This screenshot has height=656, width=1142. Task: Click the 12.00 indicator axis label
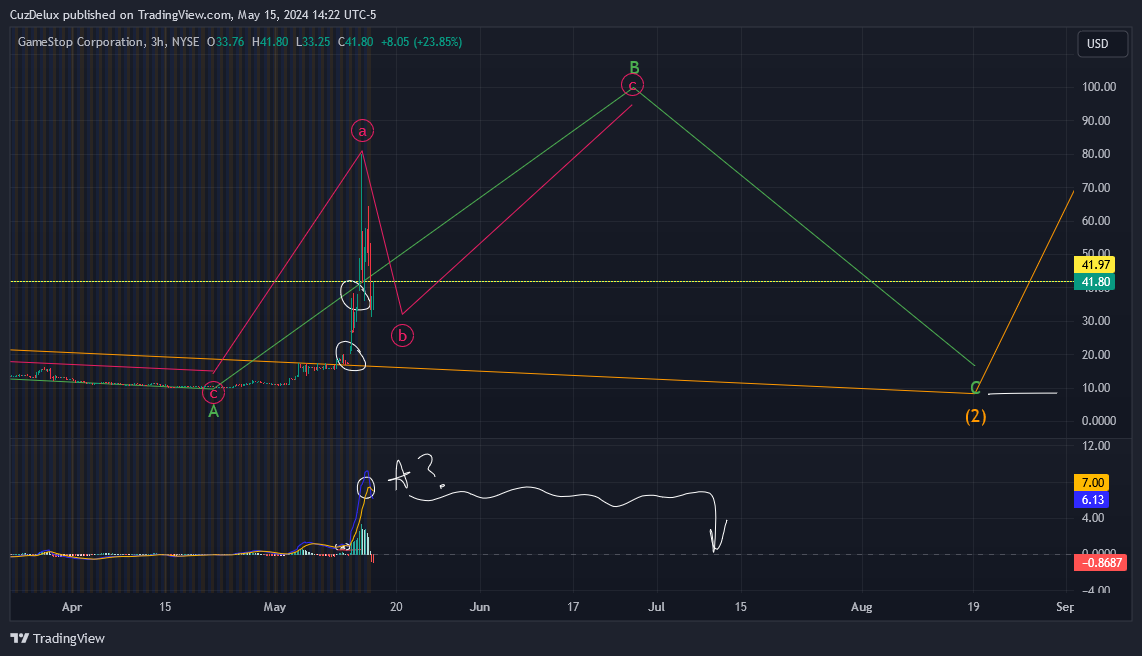click(x=1097, y=446)
